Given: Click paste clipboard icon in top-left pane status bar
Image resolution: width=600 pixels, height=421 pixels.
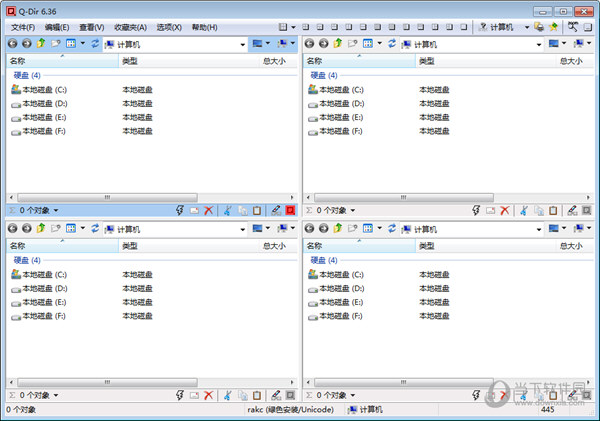Looking at the screenshot, I should (257, 210).
